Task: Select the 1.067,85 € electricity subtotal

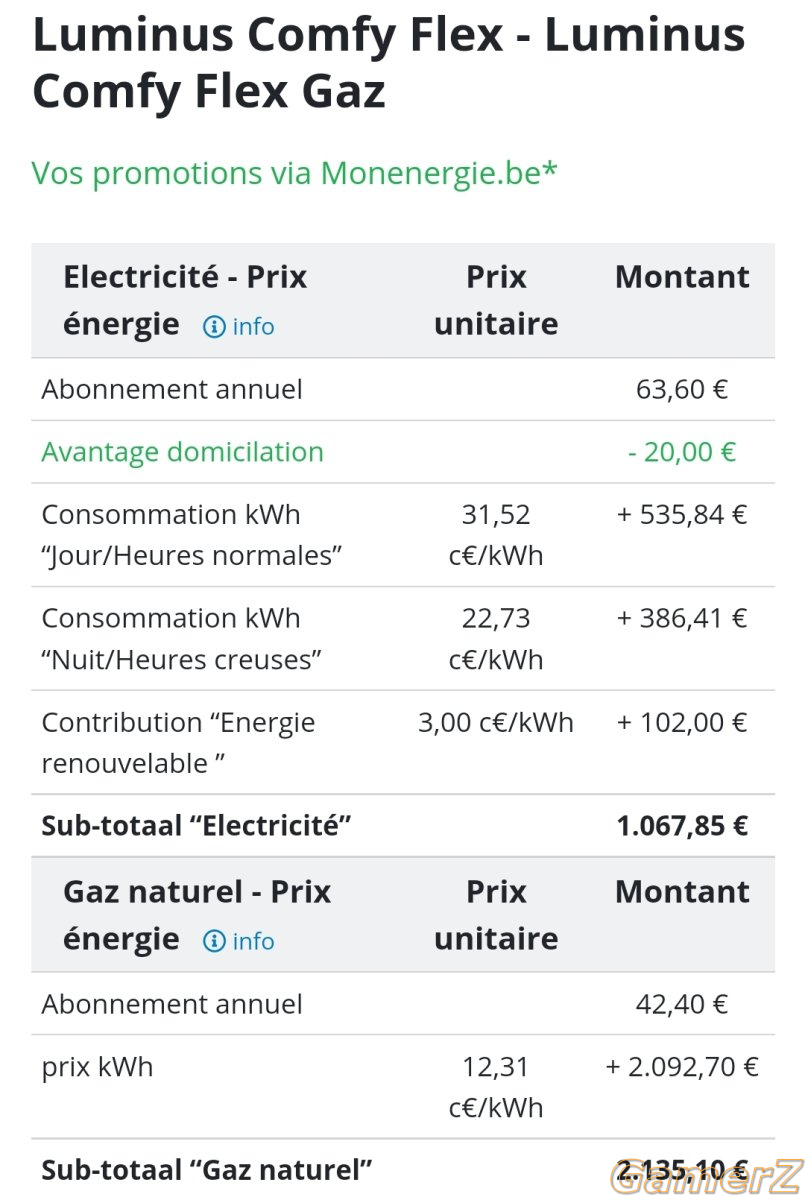Action: click(682, 826)
